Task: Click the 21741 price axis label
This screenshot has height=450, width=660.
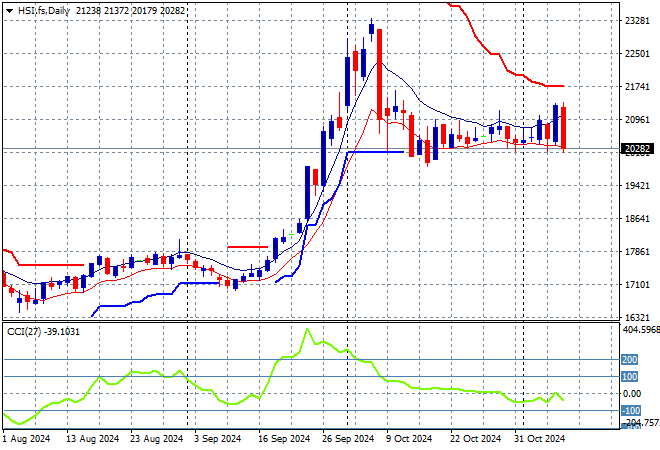Action: click(x=637, y=87)
